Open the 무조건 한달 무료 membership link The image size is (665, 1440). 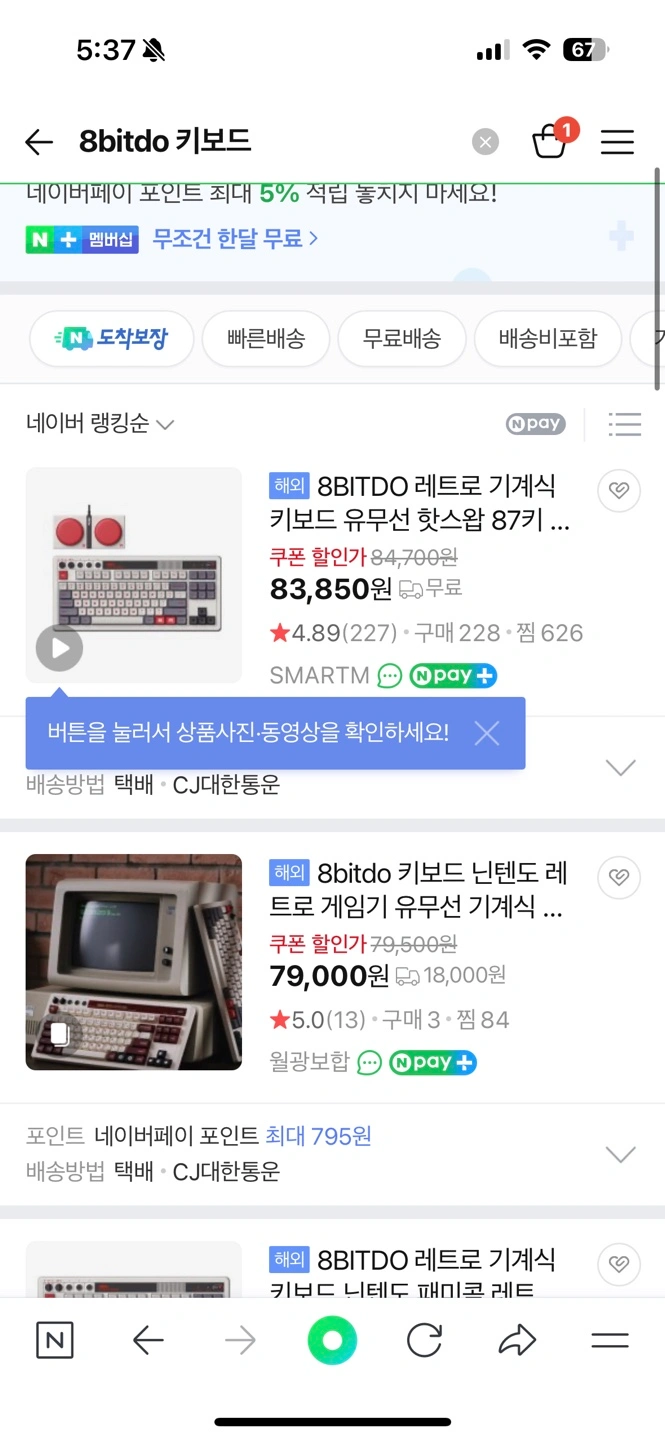tap(235, 238)
